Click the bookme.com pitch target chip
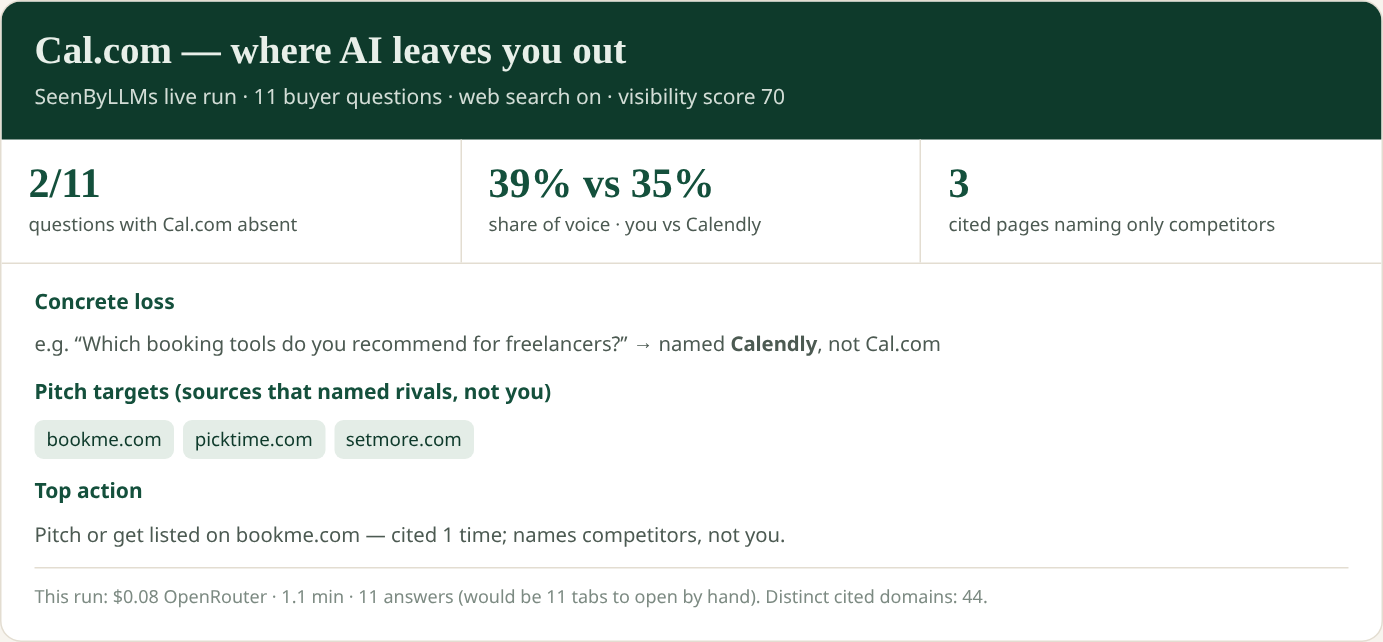Viewport: 1383px width, 642px height. (104, 439)
